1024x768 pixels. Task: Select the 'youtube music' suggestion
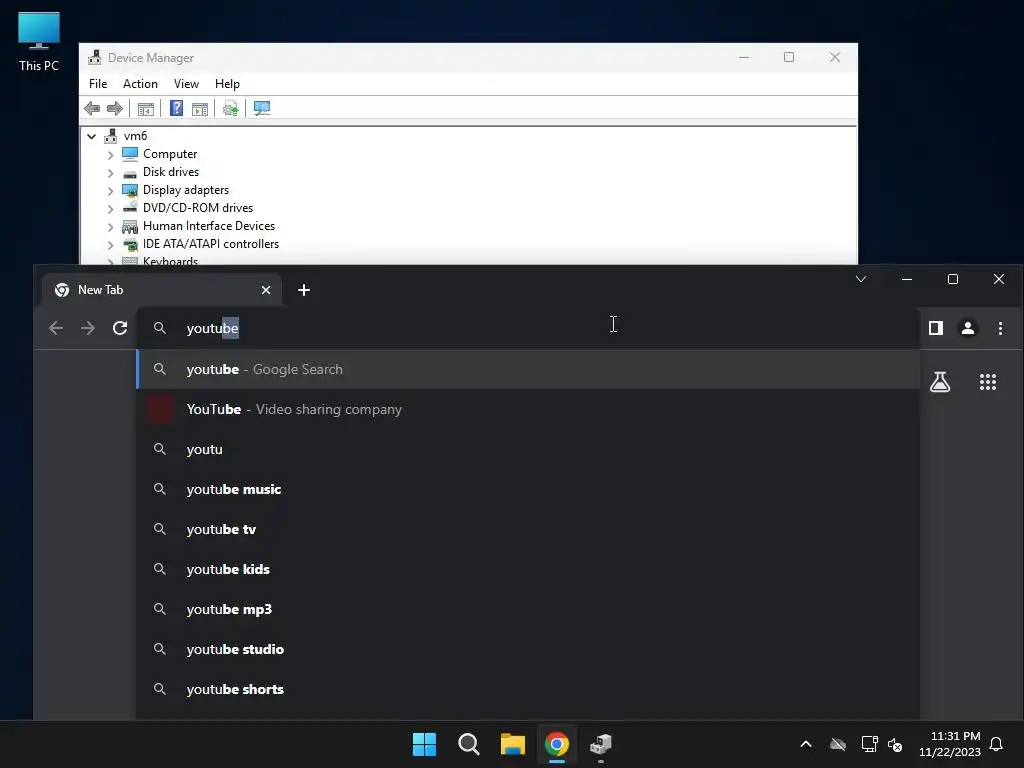pos(528,489)
